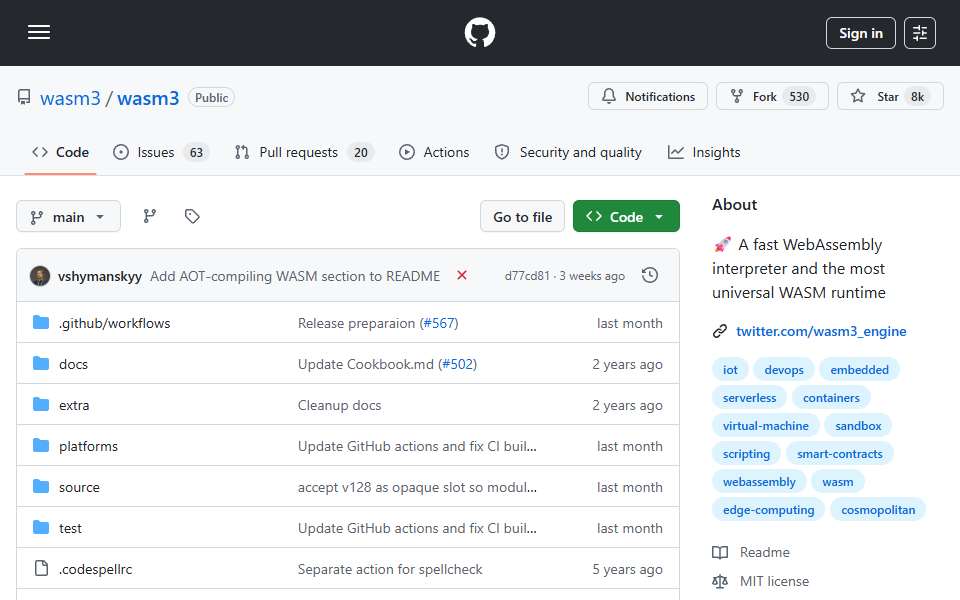Select the edge-computing topic tag

pos(768,511)
